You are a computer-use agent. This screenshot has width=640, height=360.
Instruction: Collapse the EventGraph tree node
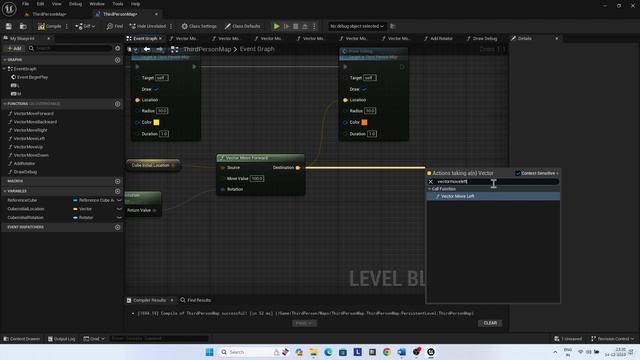click(x=4, y=69)
